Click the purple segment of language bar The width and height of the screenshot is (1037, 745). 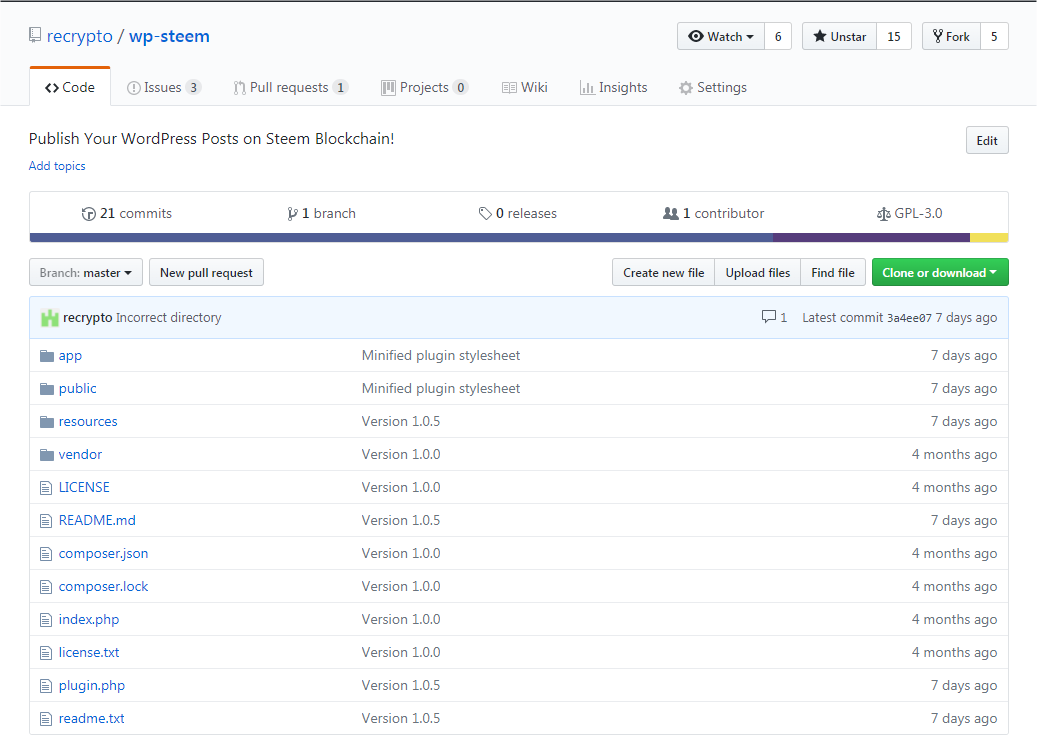point(872,238)
